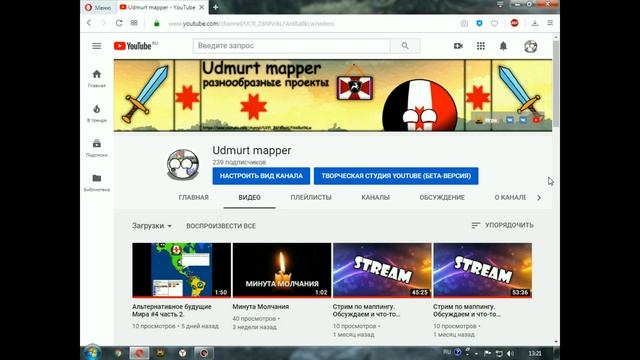The width and height of the screenshot is (640, 360).
Task: Click ВОСПРОИЗВЕСТИ ВСЕ
Action: pos(221,226)
